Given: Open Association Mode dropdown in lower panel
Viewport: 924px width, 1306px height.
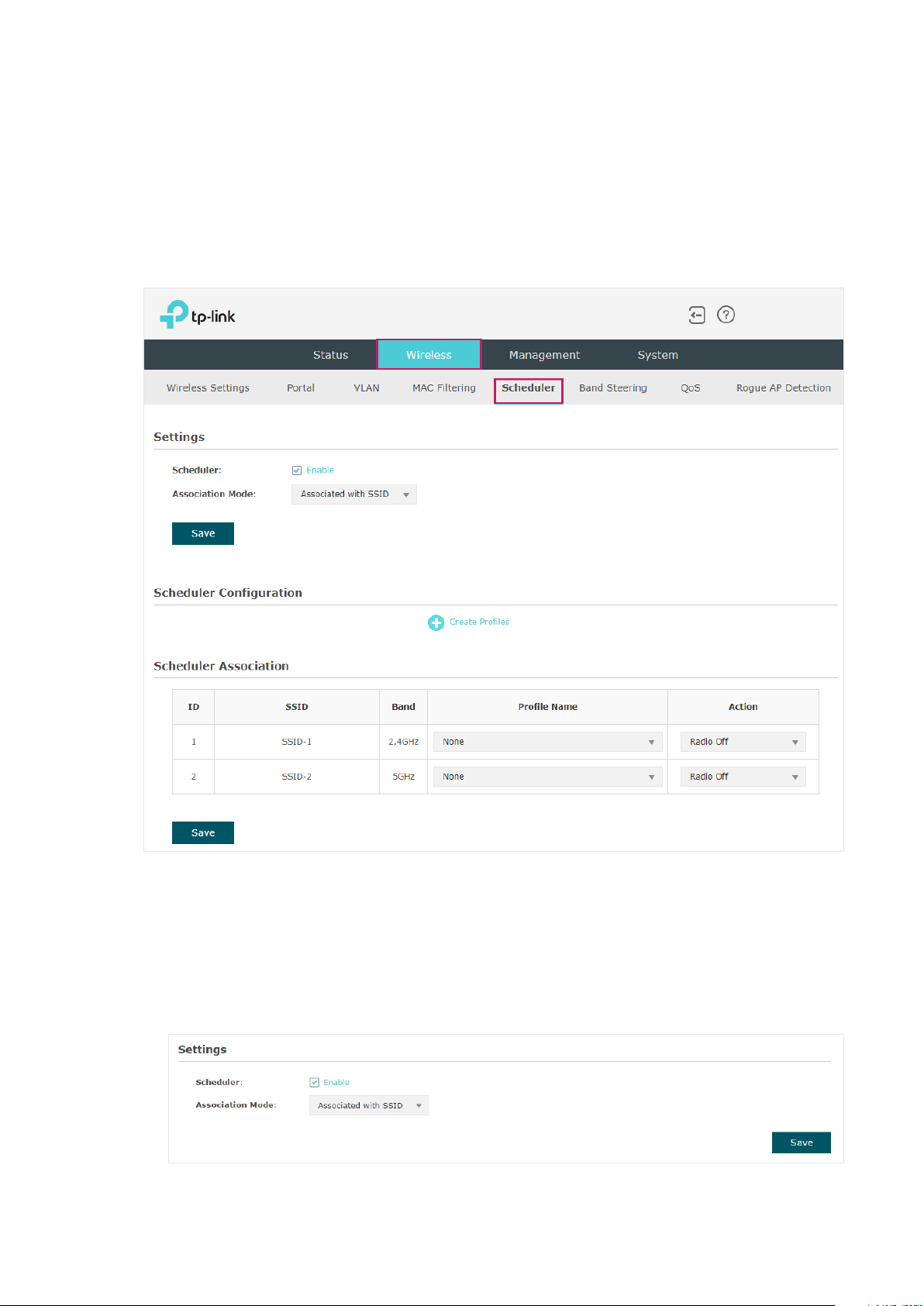Looking at the screenshot, I should [369, 1105].
